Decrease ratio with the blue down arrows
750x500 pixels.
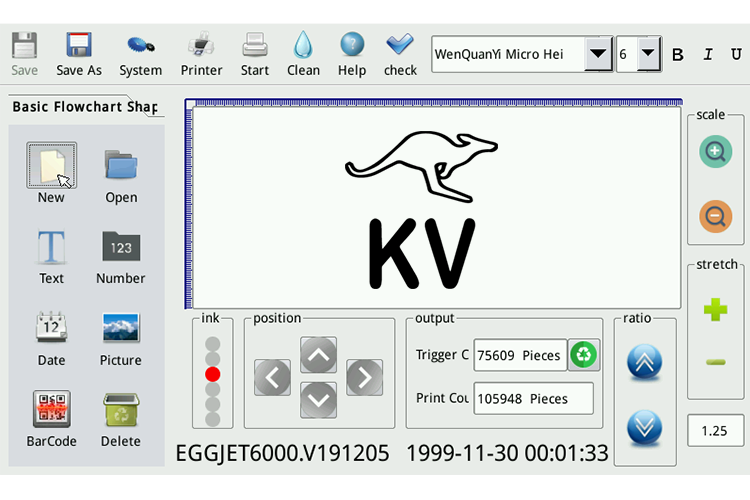[644, 427]
